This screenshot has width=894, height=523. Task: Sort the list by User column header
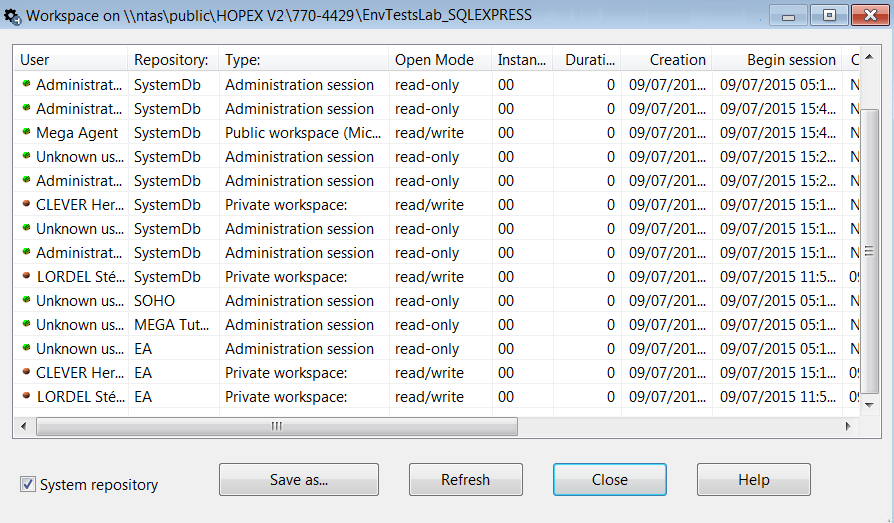(x=70, y=60)
